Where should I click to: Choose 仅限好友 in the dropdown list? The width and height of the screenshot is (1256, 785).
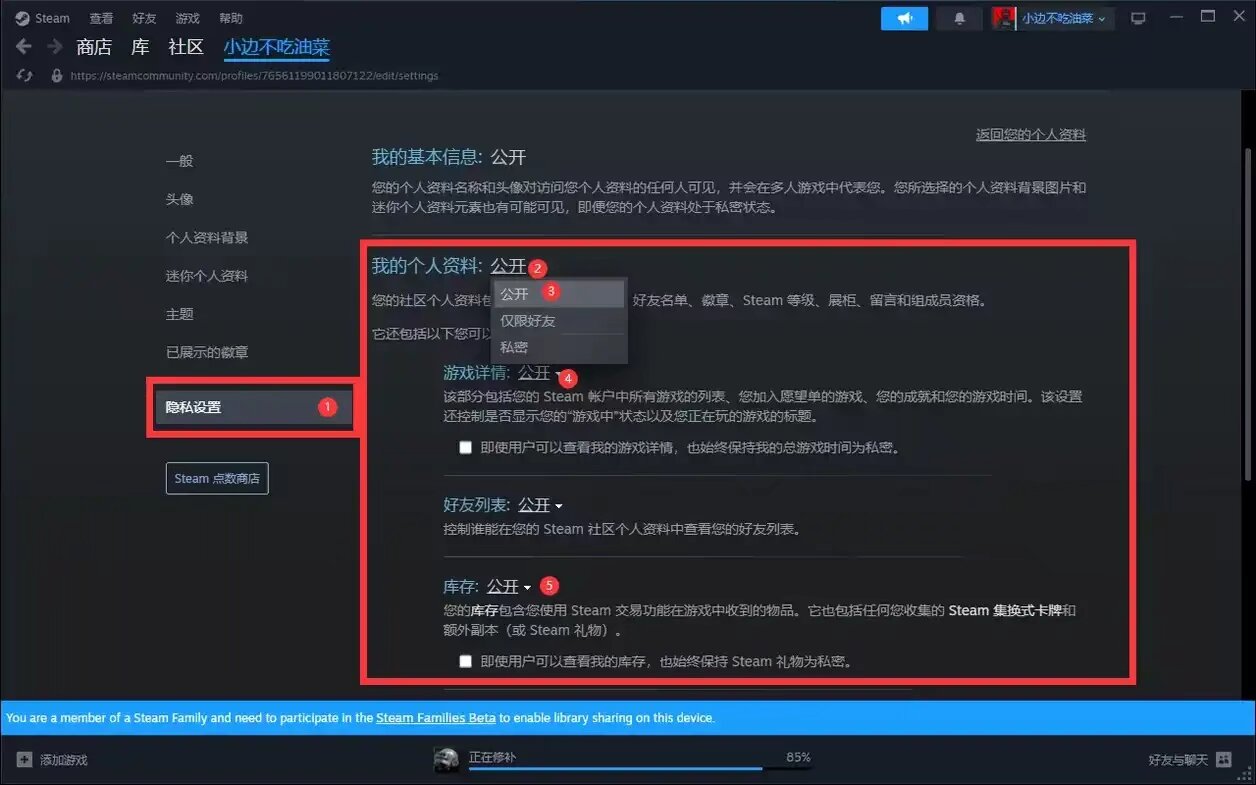click(x=559, y=321)
